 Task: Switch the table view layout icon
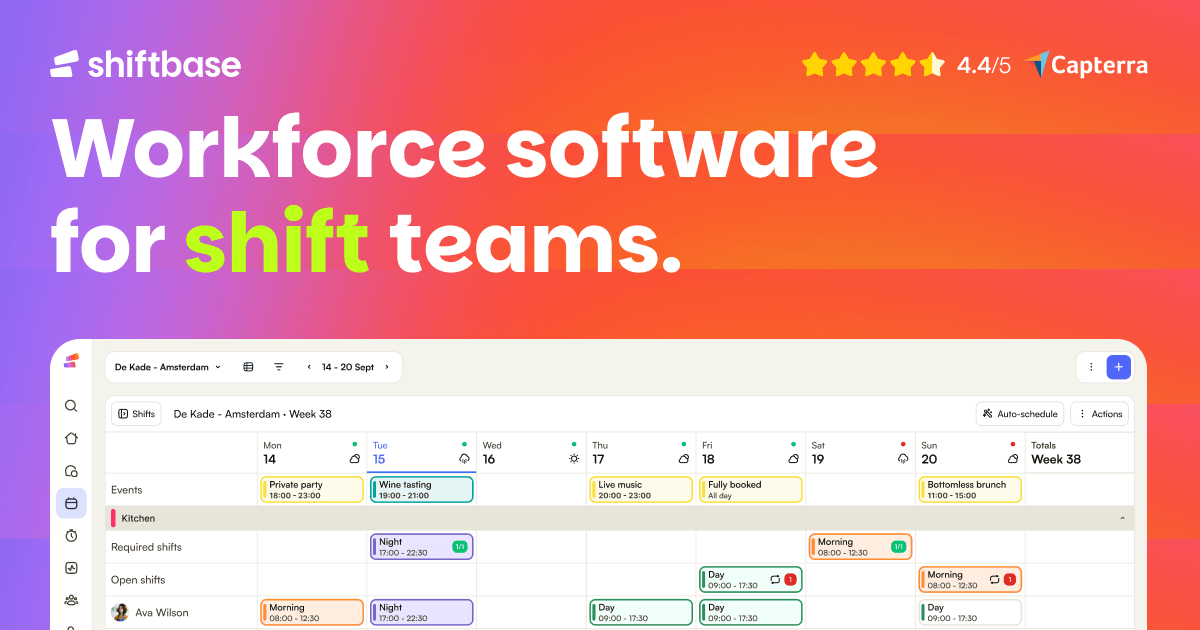pos(248,367)
